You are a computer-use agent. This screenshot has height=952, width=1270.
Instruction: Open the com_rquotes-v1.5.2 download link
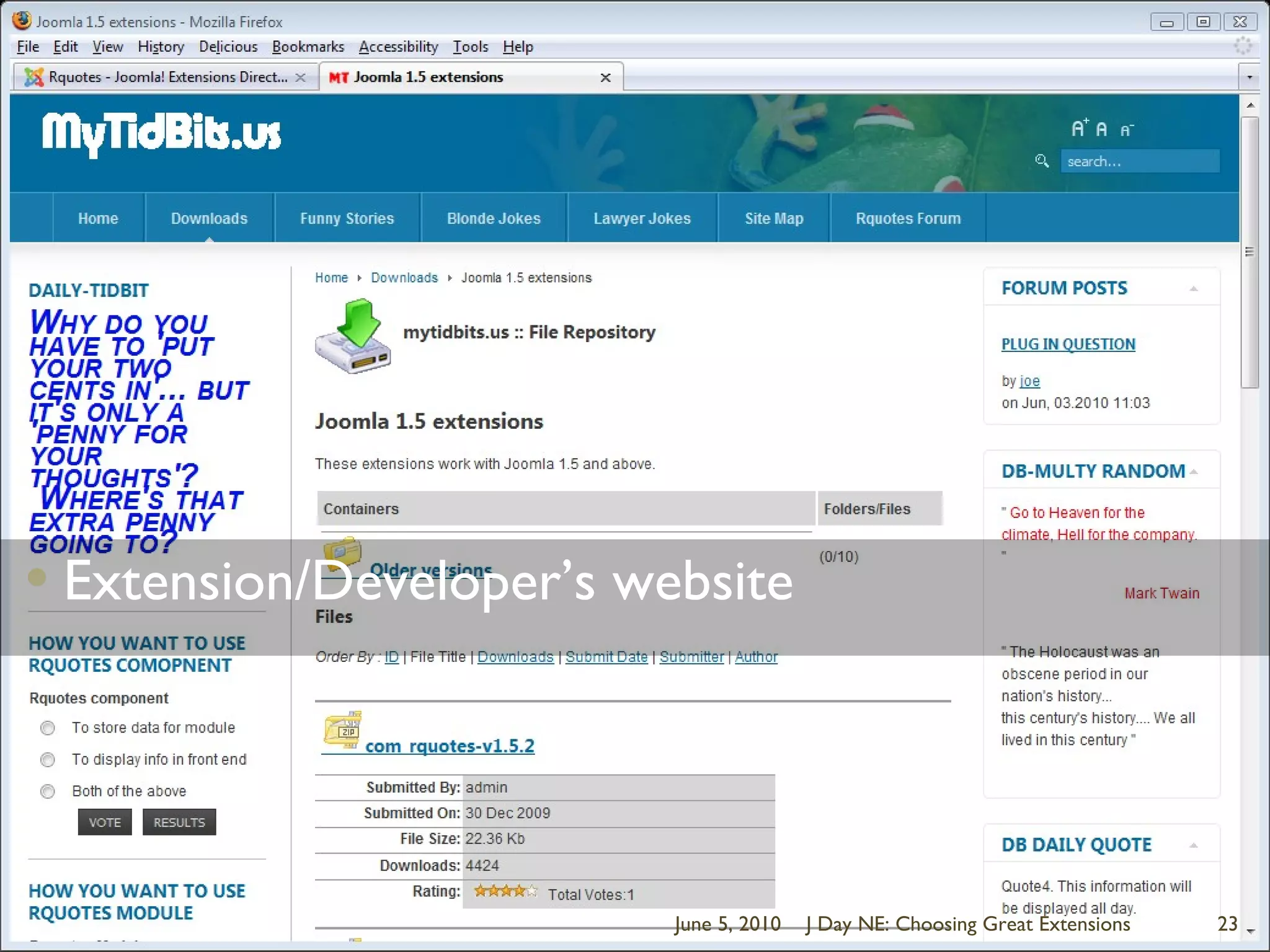tap(450, 746)
